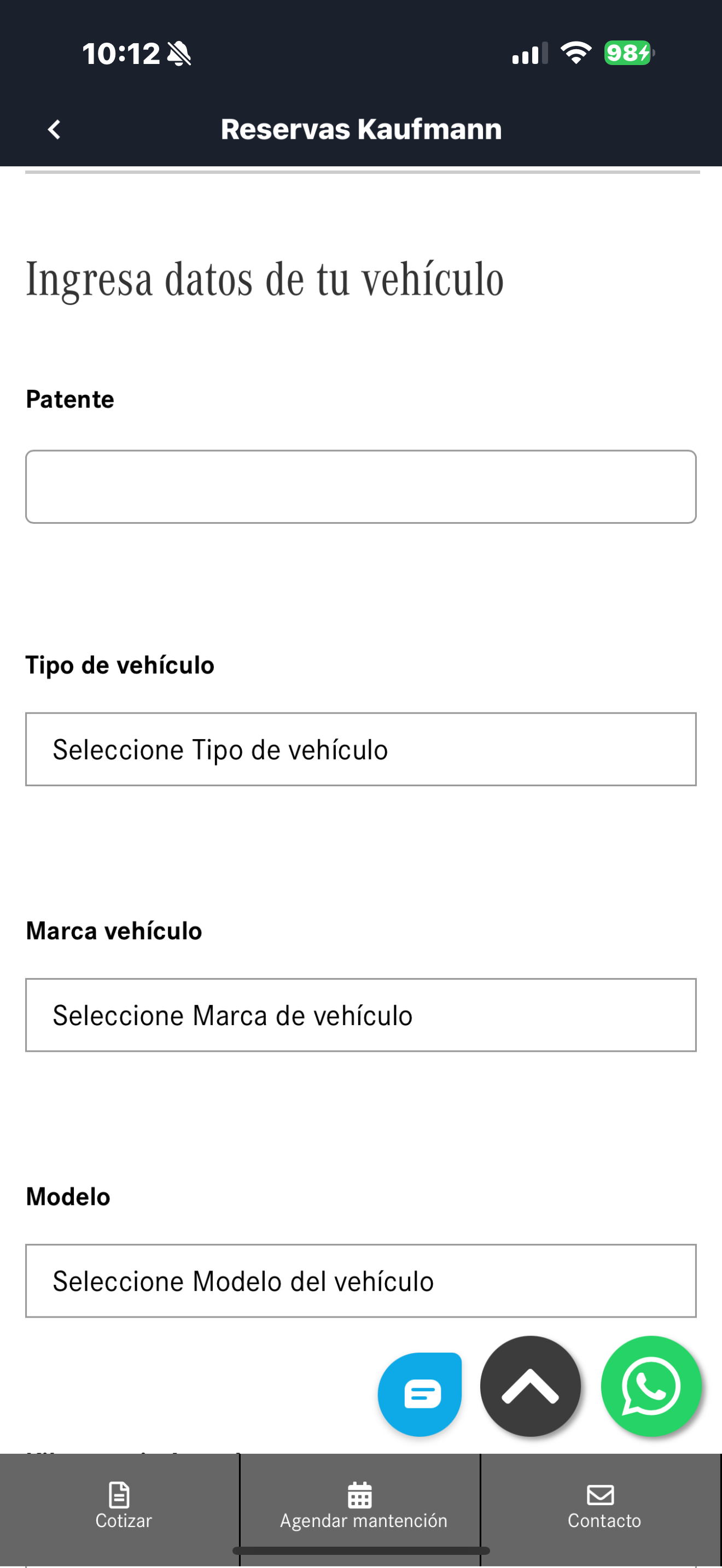Tap the Contacto envelope icon
The image size is (722, 1568).
(600, 1494)
